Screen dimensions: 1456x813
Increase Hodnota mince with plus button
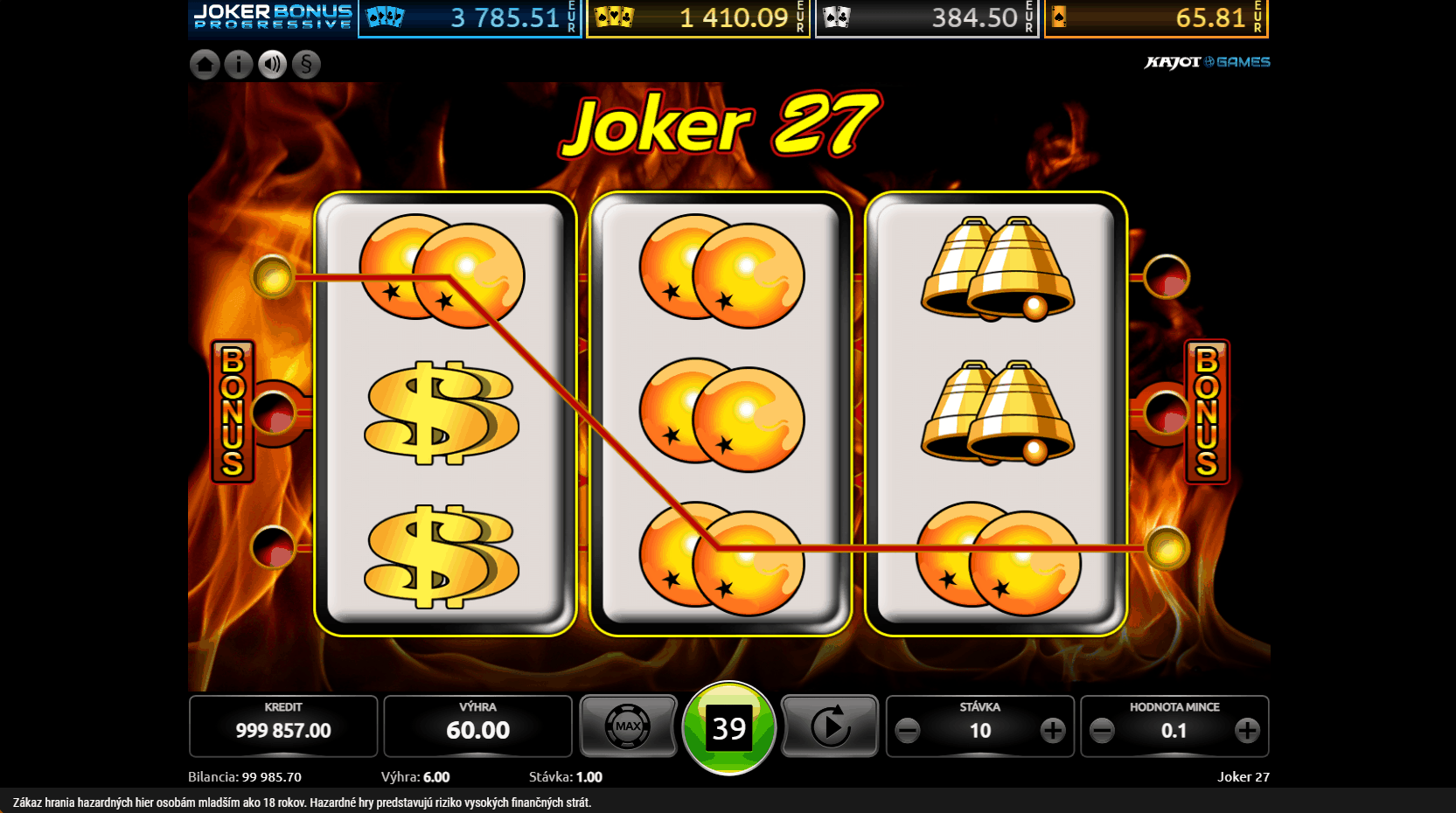(1247, 730)
